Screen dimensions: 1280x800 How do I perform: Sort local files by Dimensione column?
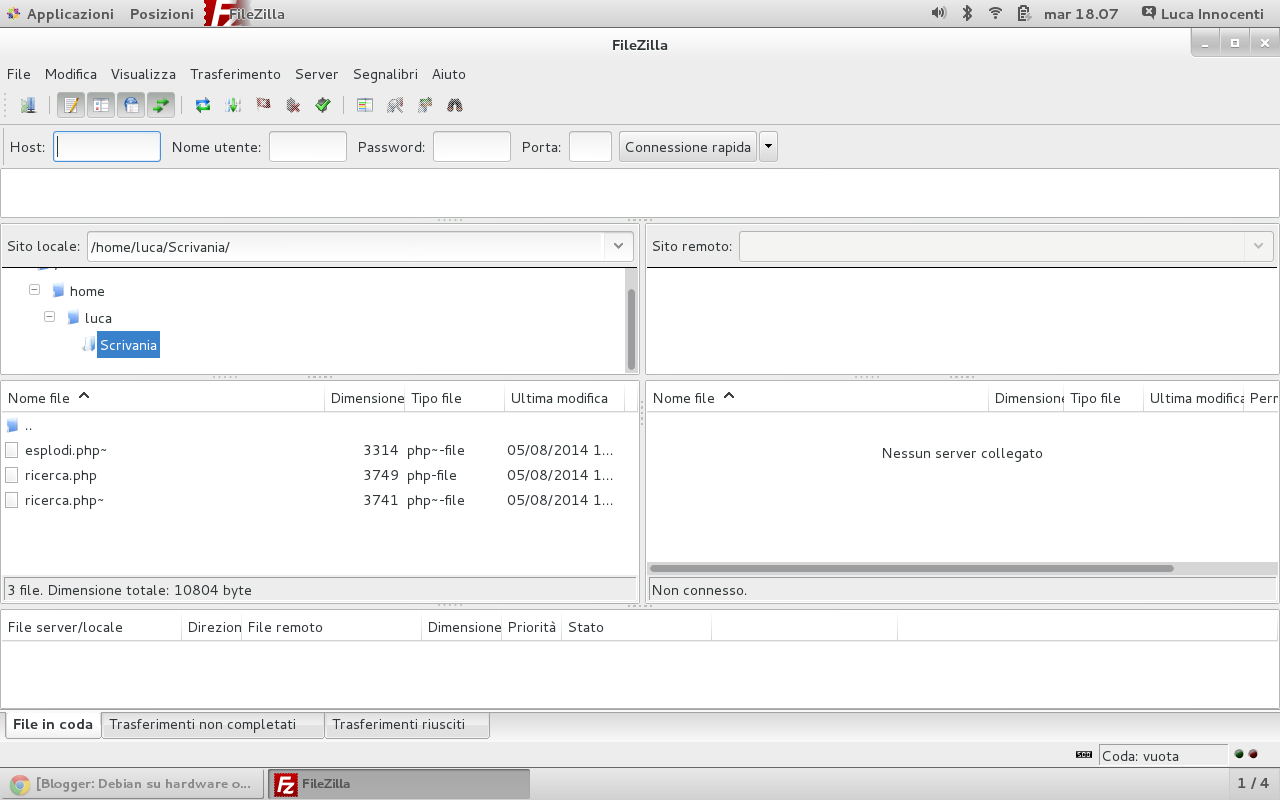click(365, 398)
